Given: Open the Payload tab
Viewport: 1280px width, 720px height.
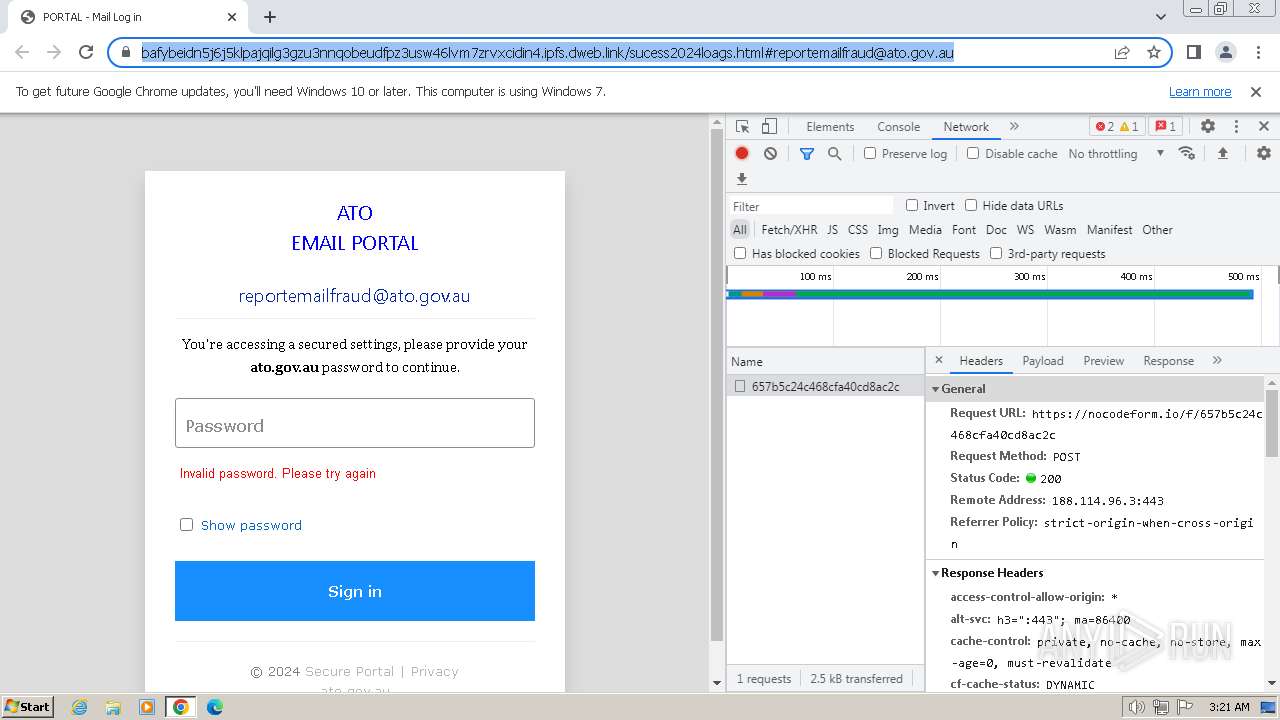Looking at the screenshot, I should pos(1043,360).
